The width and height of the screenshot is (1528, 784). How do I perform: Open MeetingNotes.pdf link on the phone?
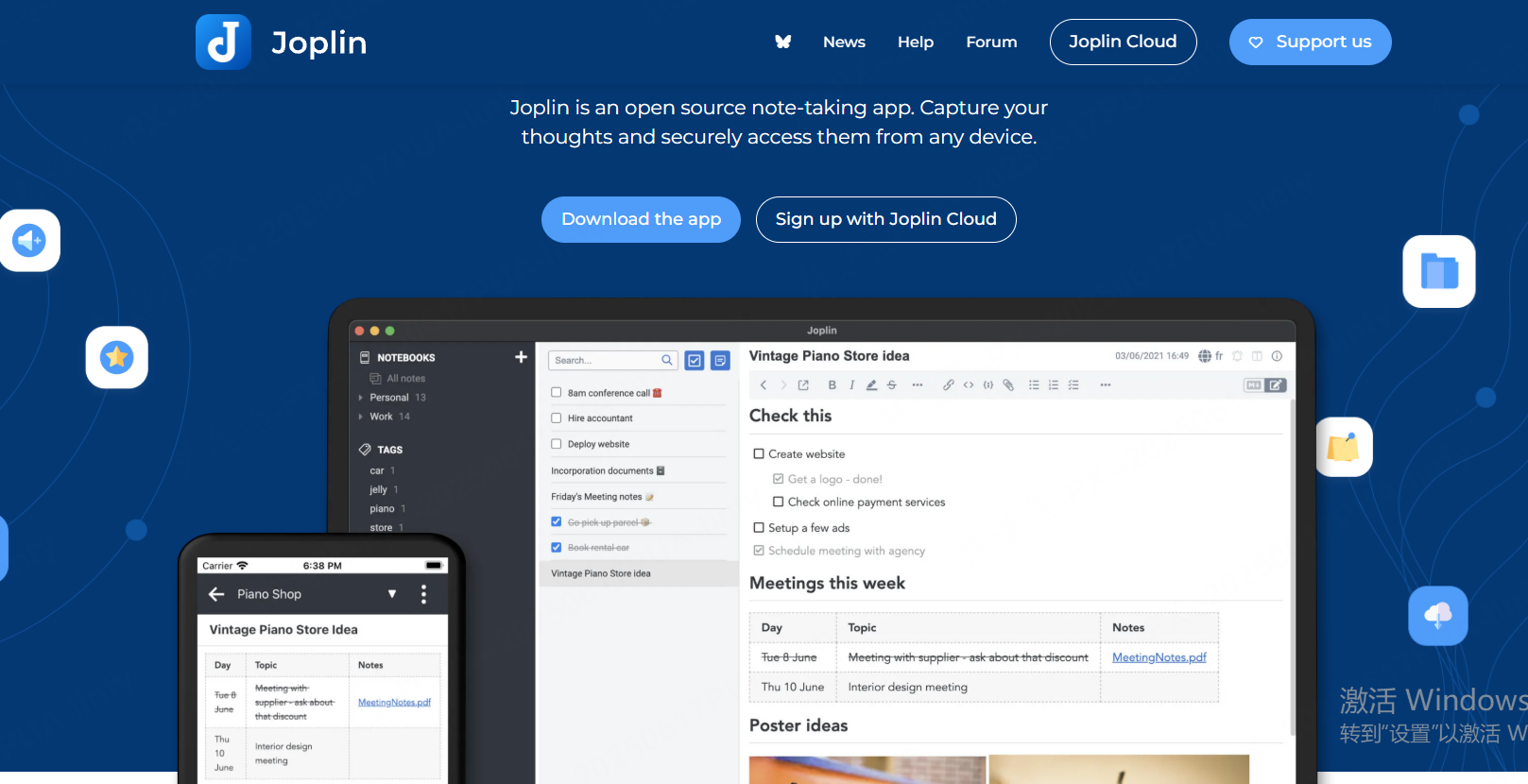click(394, 702)
